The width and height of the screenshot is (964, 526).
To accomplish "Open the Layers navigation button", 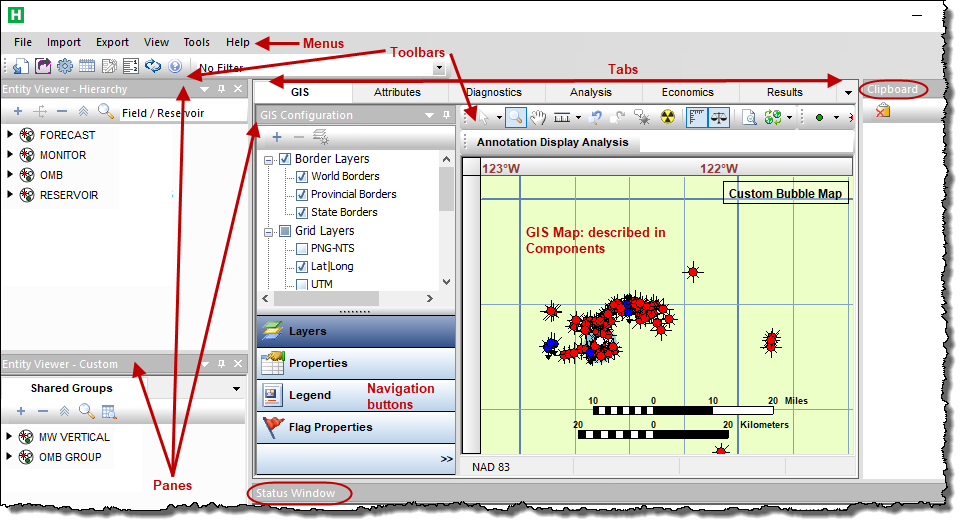I will coord(356,331).
